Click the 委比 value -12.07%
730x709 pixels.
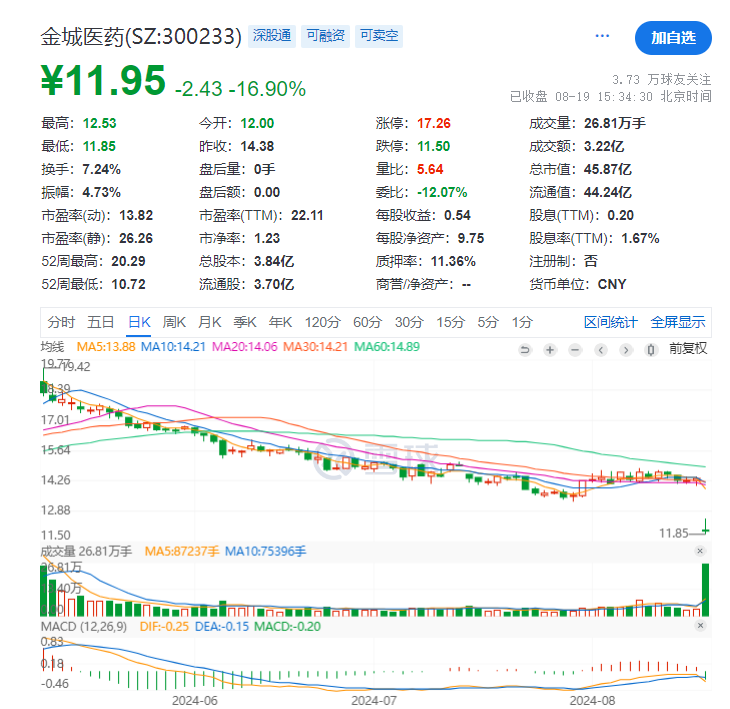tap(442, 192)
